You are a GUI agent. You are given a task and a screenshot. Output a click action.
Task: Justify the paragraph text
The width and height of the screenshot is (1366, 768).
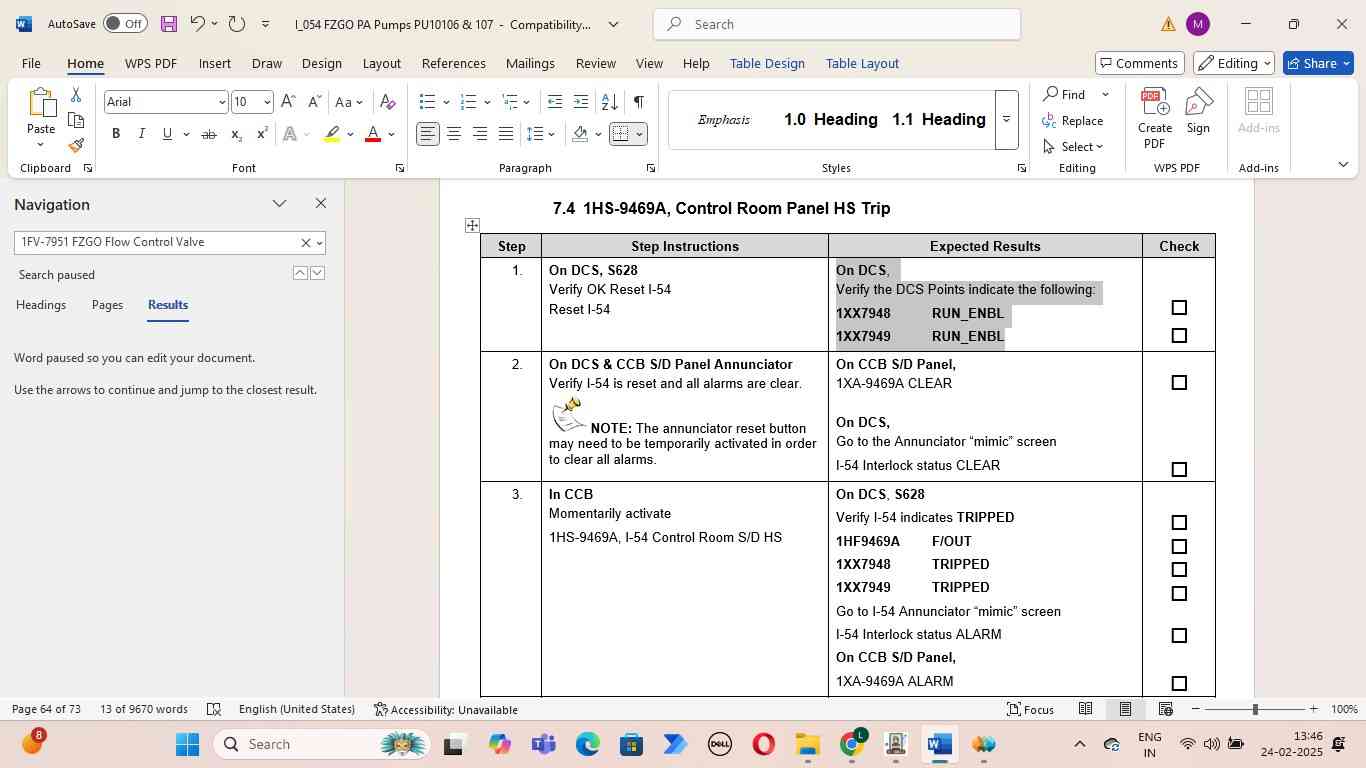(506, 134)
